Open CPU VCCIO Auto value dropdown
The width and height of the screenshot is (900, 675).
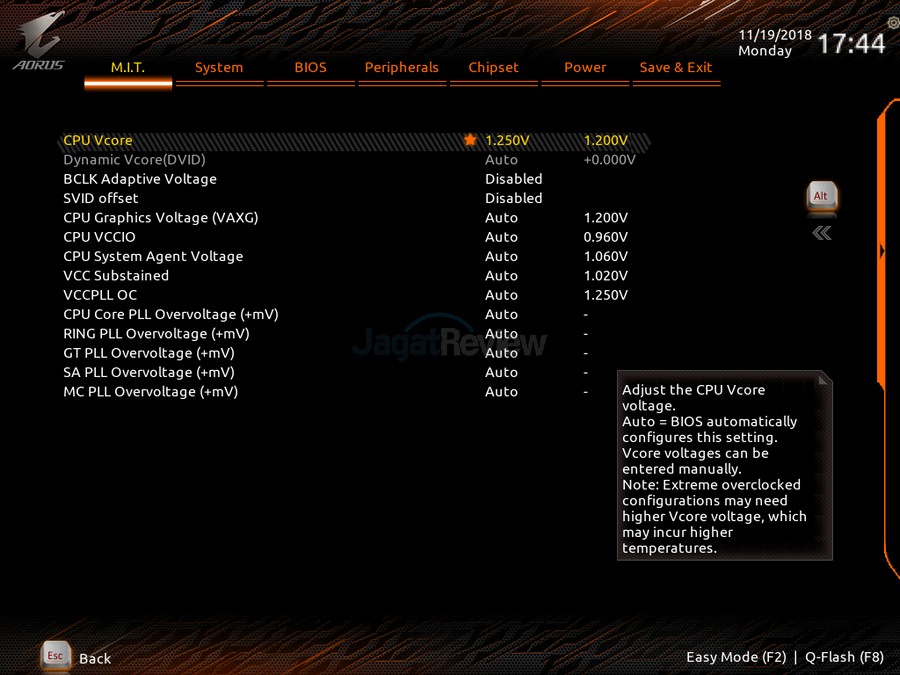[501, 237]
